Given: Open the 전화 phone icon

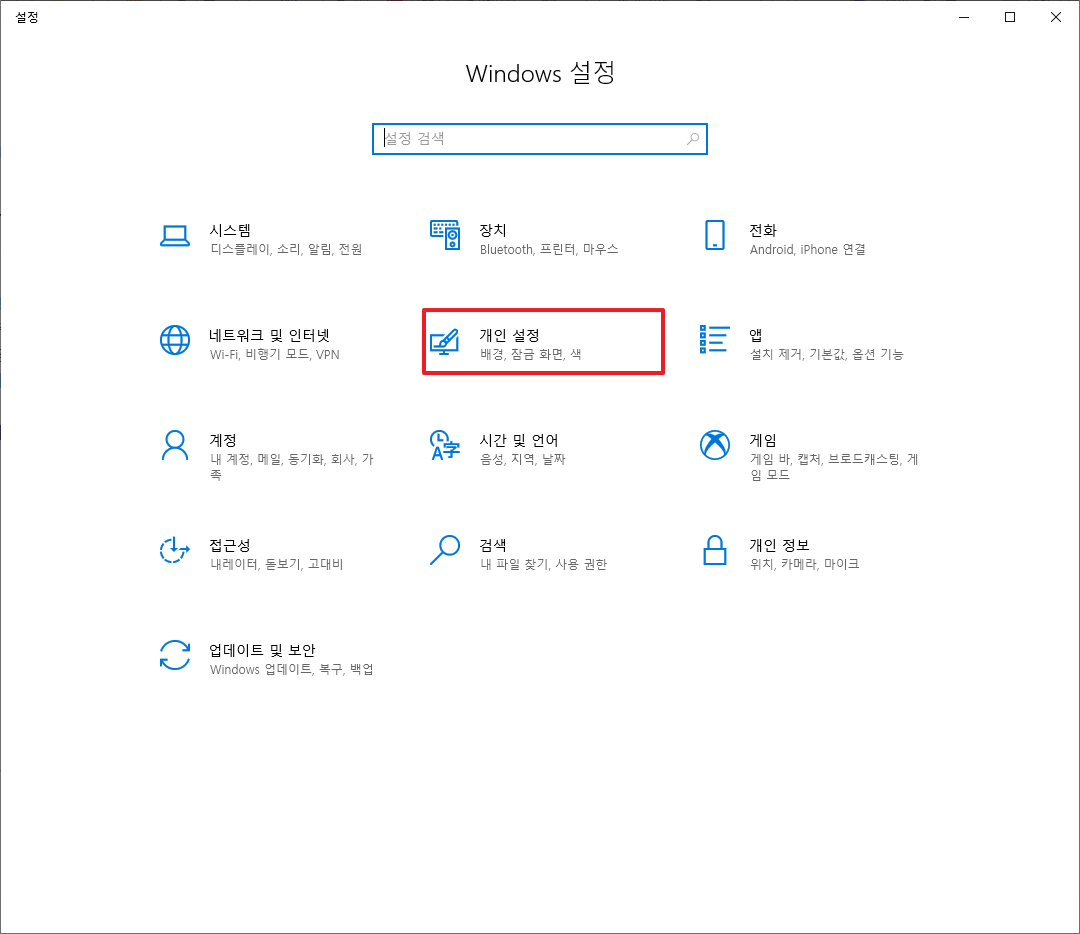Looking at the screenshot, I should point(715,236).
